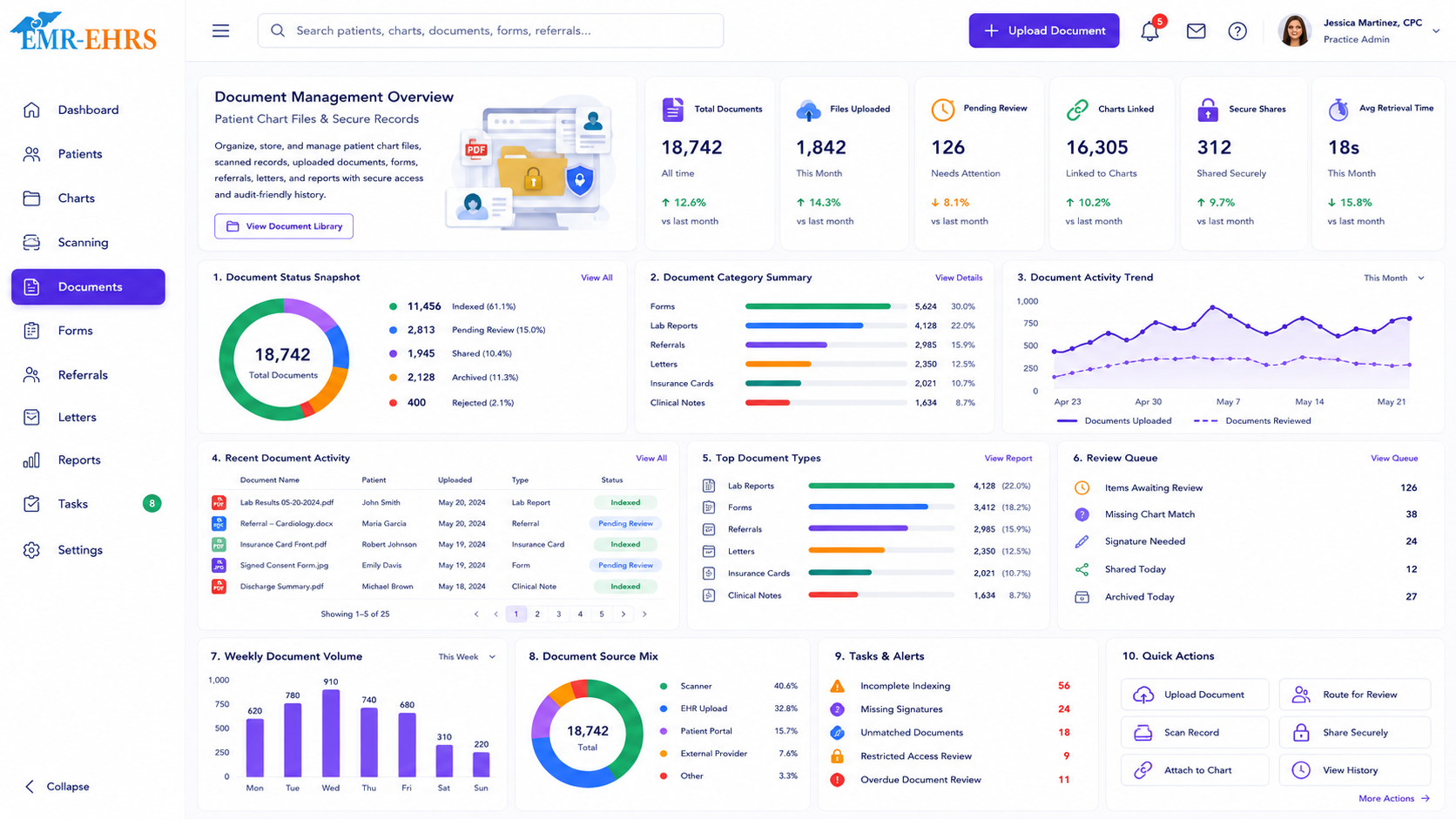1456x819 pixels.
Task: Click the Restricted Access Review lock icon
Action: click(x=837, y=756)
